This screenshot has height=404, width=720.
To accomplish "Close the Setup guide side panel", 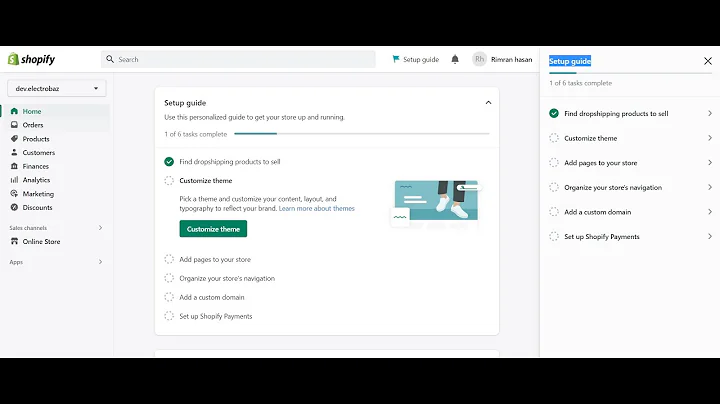I will point(708,61).
